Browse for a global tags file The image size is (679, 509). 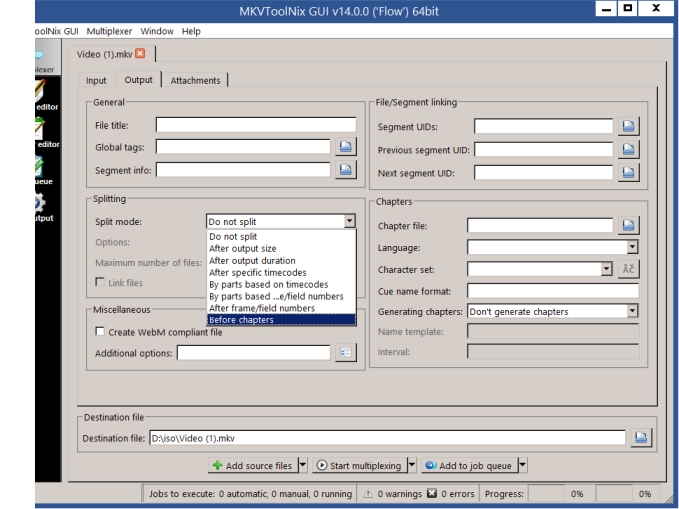[346, 147]
